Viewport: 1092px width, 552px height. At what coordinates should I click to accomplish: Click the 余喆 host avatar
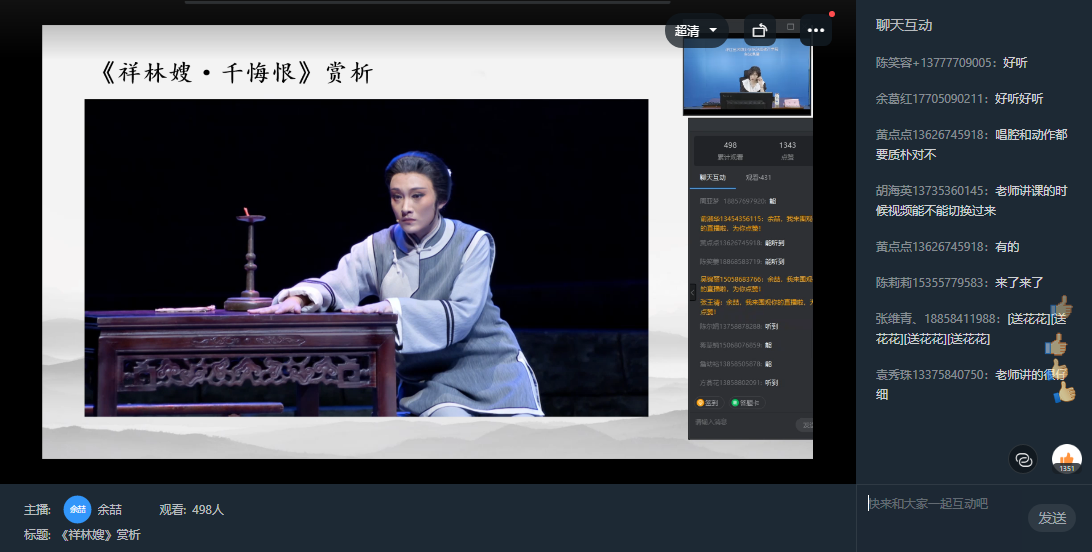pos(77,509)
